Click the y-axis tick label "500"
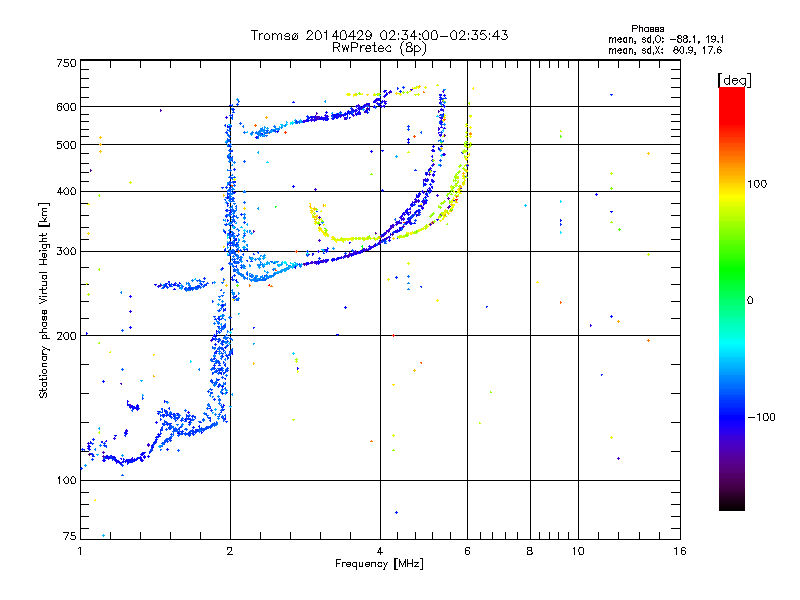Image resolution: width=800 pixels, height=600 pixels. click(x=66, y=145)
